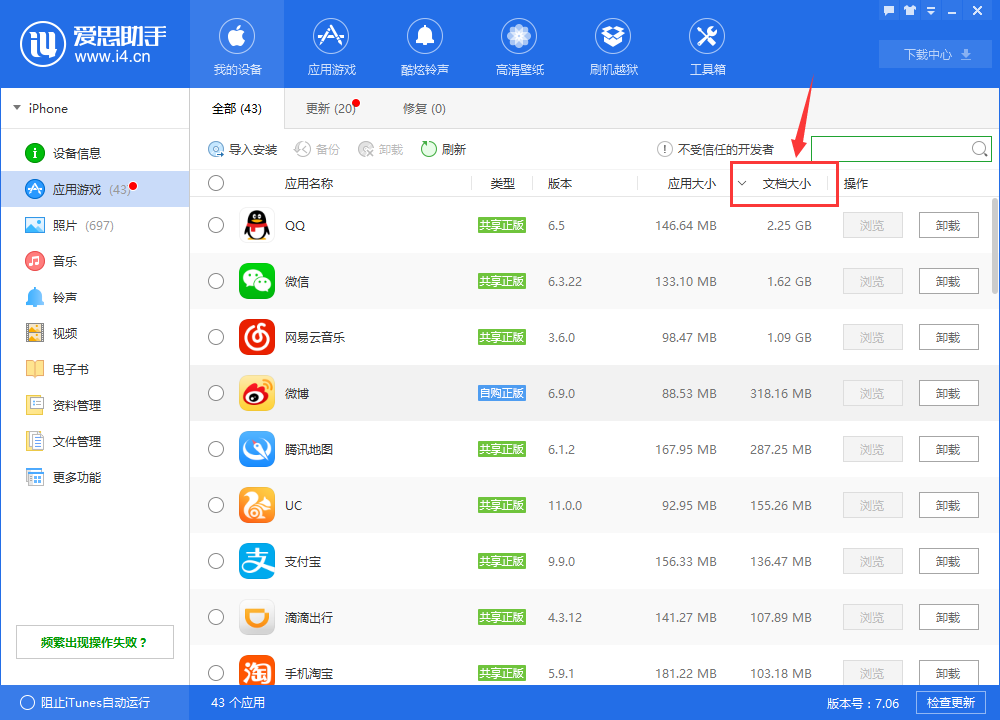1000x720 pixels.
Task: Toggle sort arrow on 文档大小 column
Action: (x=742, y=183)
